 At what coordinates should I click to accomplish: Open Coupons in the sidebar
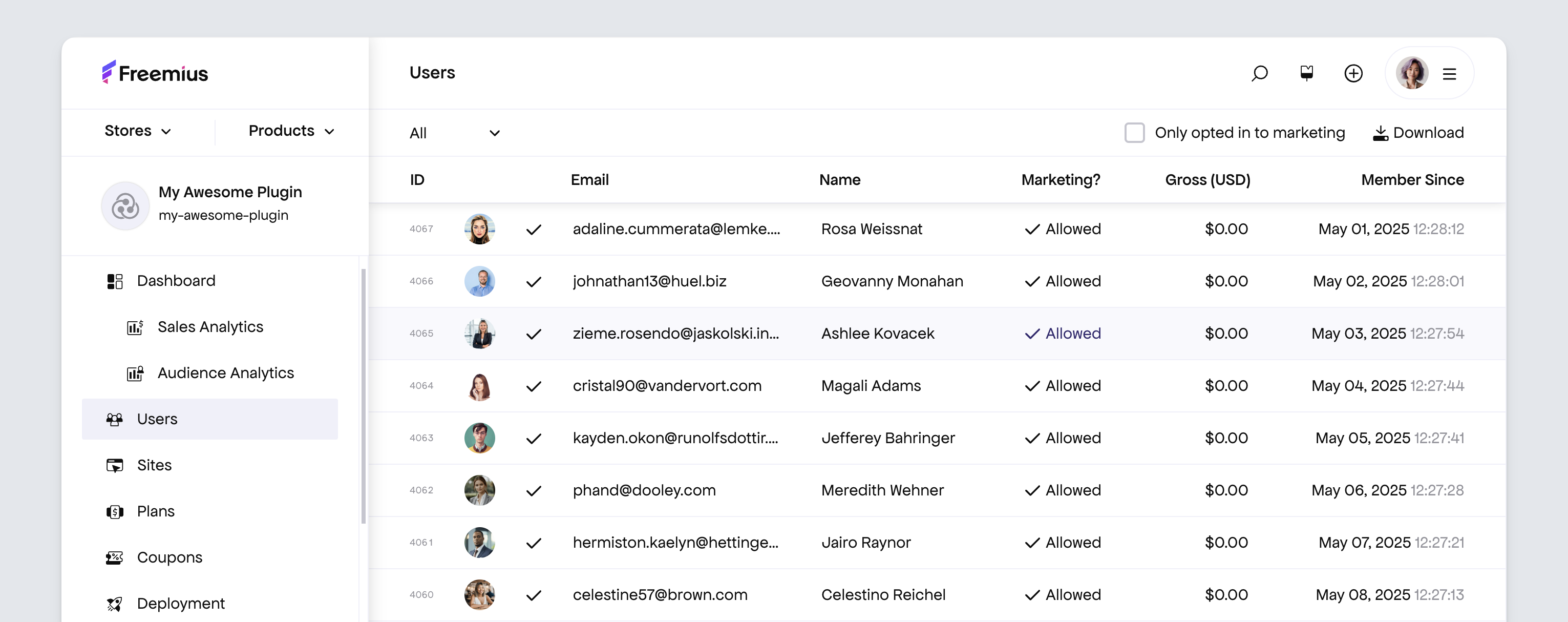click(x=209, y=557)
